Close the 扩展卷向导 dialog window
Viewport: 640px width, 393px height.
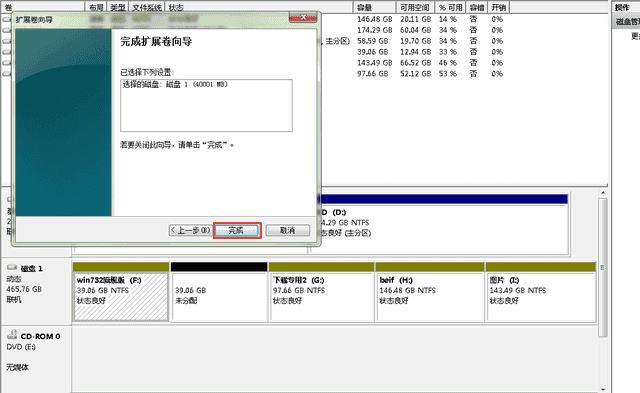[x=303, y=18]
